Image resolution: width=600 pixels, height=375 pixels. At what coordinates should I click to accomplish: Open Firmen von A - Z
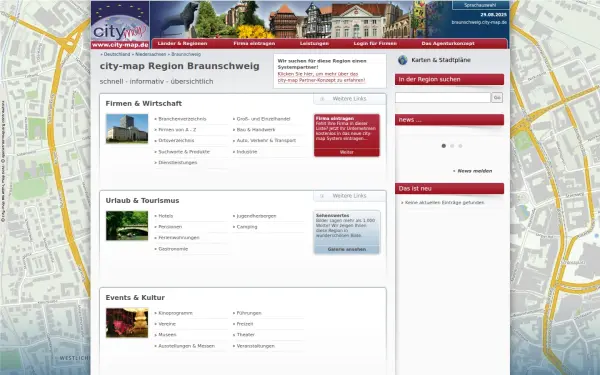(177, 130)
